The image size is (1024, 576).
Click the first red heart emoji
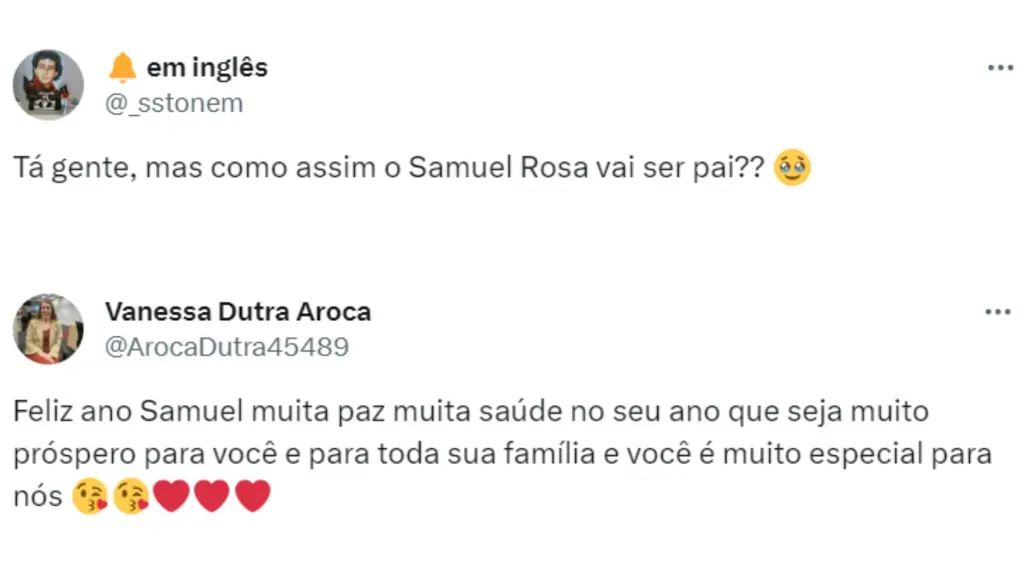tap(172, 496)
